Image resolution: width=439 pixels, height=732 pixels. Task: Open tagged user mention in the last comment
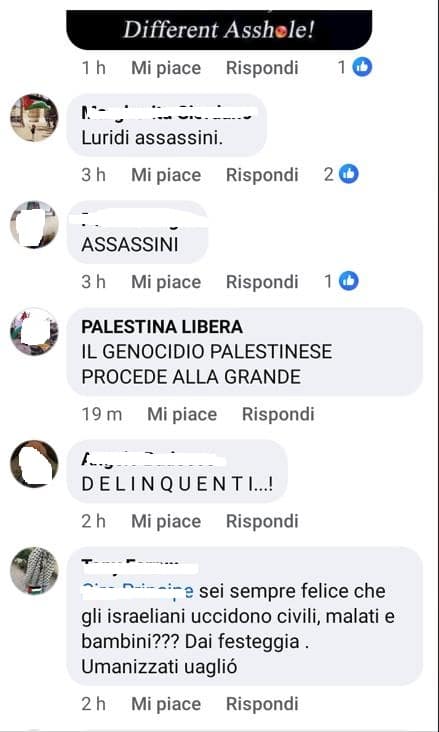[x=137, y=591]
